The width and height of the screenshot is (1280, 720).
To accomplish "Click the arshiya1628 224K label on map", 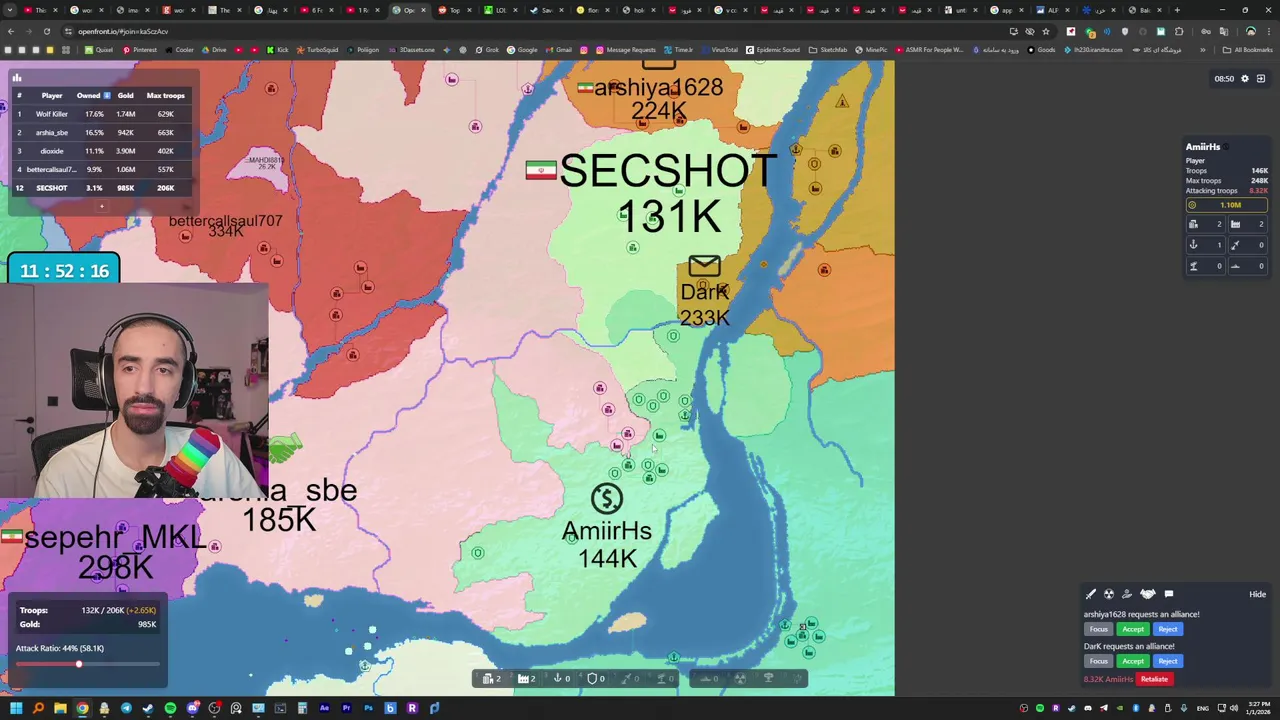I will (658, 99).
